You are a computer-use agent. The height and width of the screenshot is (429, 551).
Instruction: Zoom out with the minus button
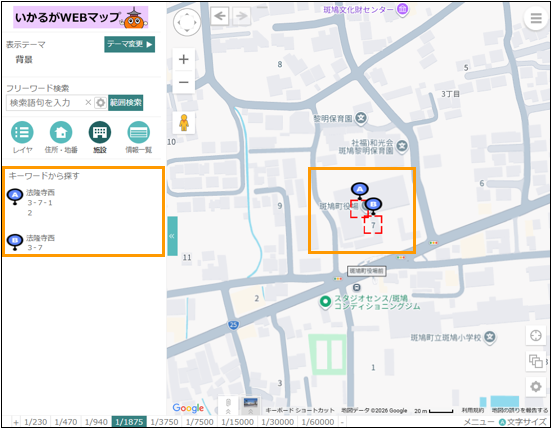click(183, 82)
